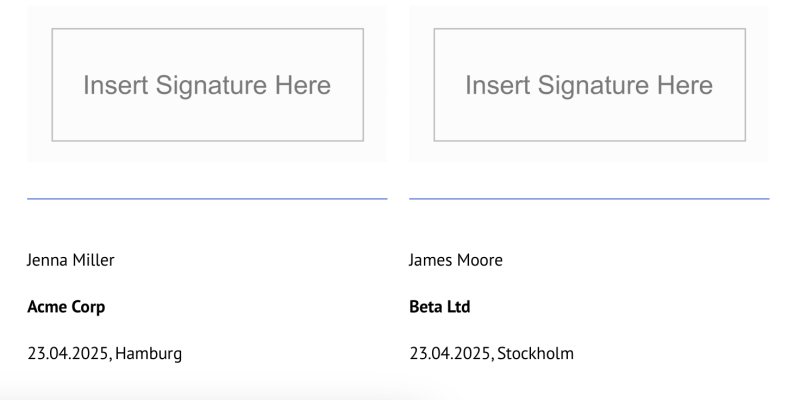Click the city name Hamburg
This screenshot has width=800, height=400.
[x=148, y=354]
